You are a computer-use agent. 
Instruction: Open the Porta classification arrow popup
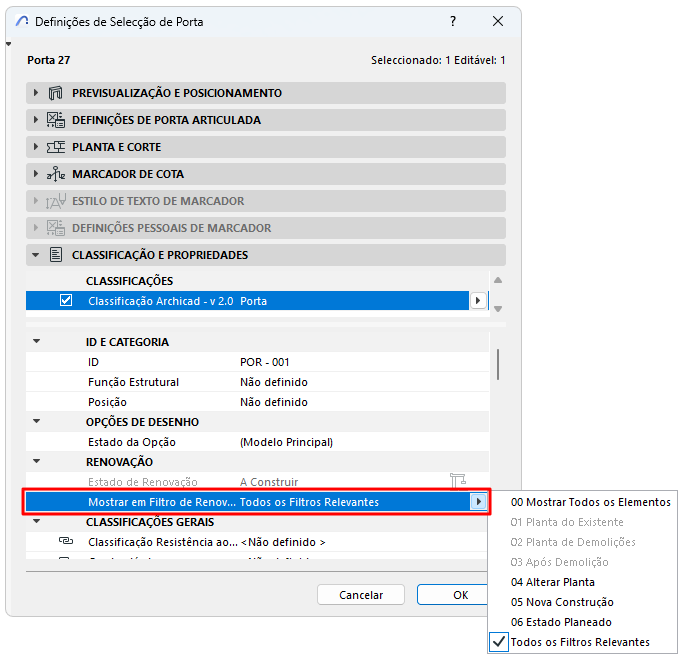tap(478, 301)
